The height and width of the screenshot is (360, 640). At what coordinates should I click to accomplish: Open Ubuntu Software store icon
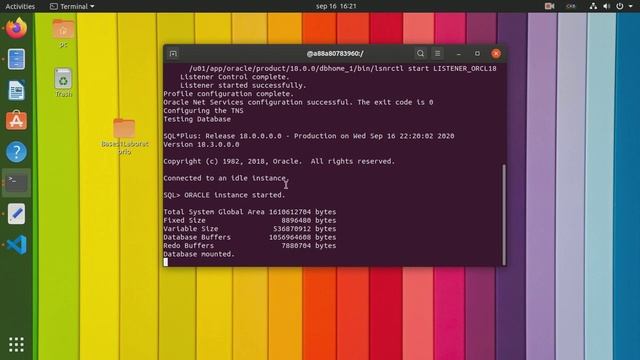click(x=16, y=121)
